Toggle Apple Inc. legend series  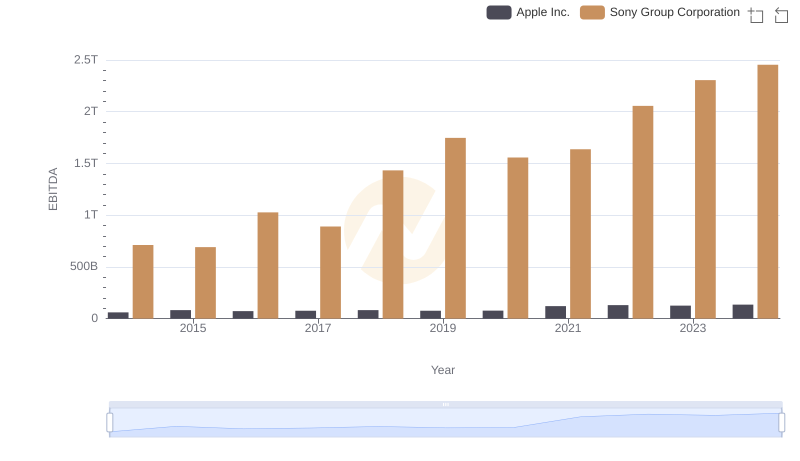coord(528,12)
